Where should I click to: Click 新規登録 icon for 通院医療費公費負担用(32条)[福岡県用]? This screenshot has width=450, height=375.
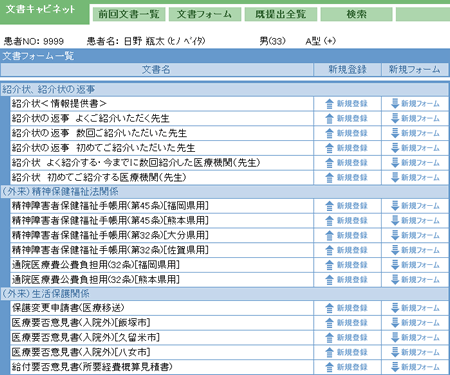(x=329, y=265)
